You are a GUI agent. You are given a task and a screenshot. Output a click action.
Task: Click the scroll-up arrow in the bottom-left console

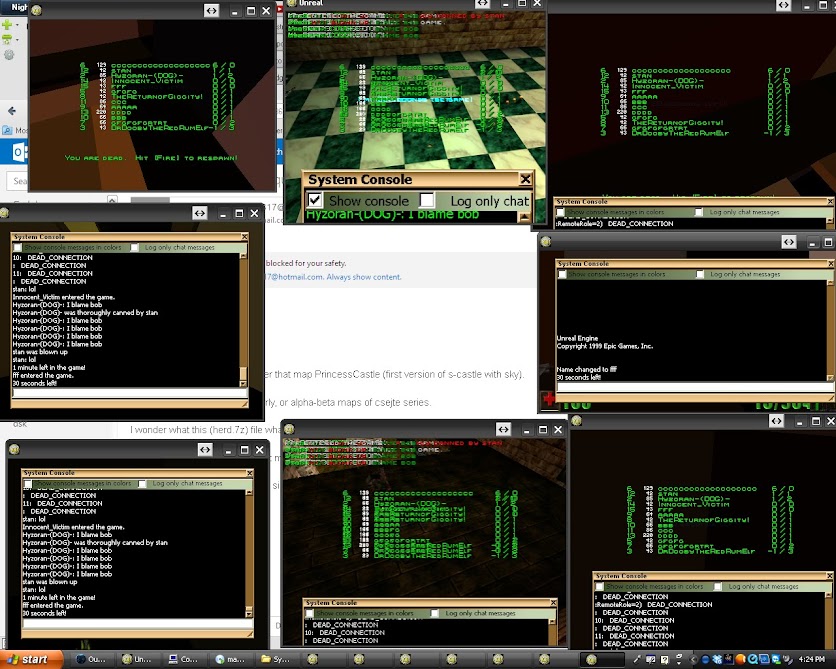[248, 493]
